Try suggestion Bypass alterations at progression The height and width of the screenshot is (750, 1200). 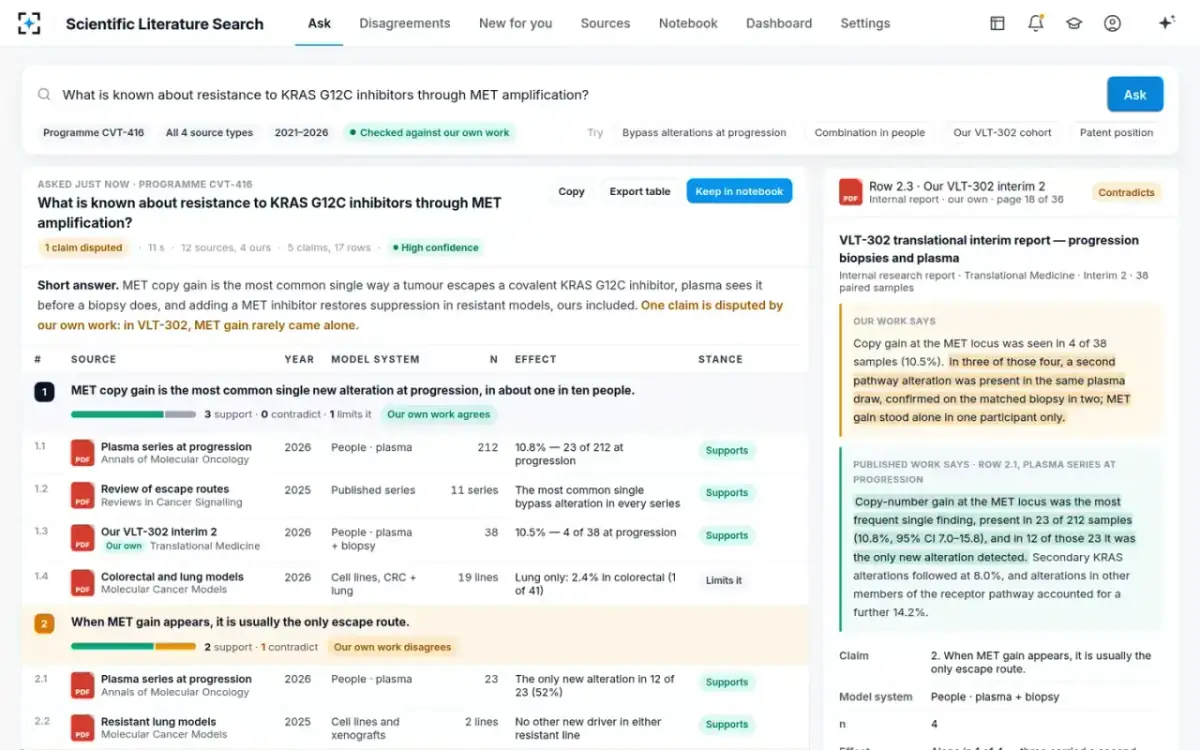(704, 132)
